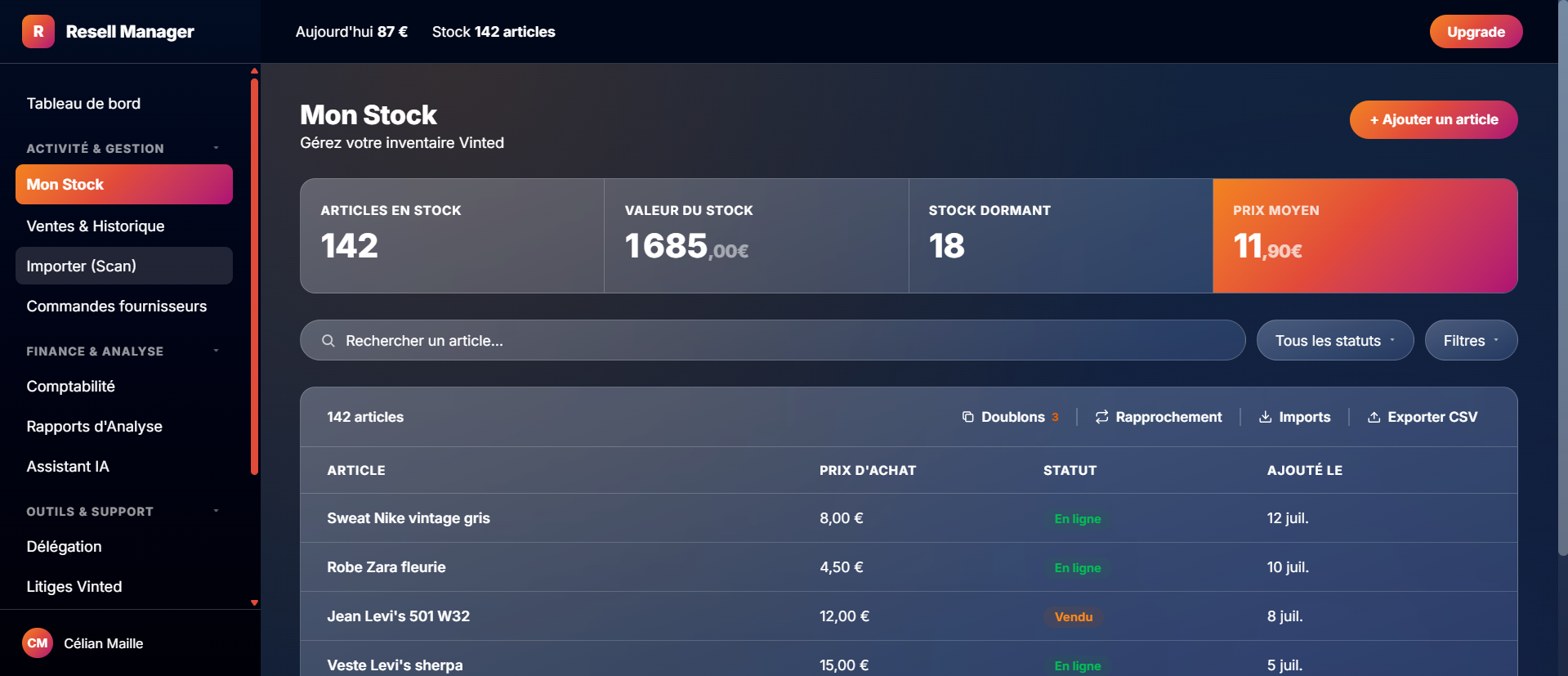Click the Articles en stock card

[452, 235]
